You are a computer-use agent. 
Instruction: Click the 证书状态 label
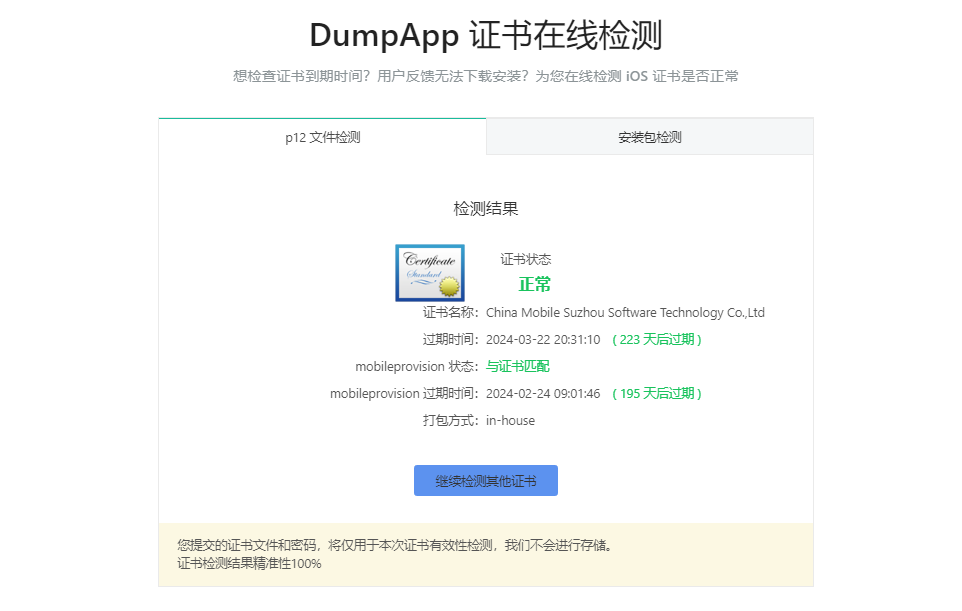click(x=525, y=259)
